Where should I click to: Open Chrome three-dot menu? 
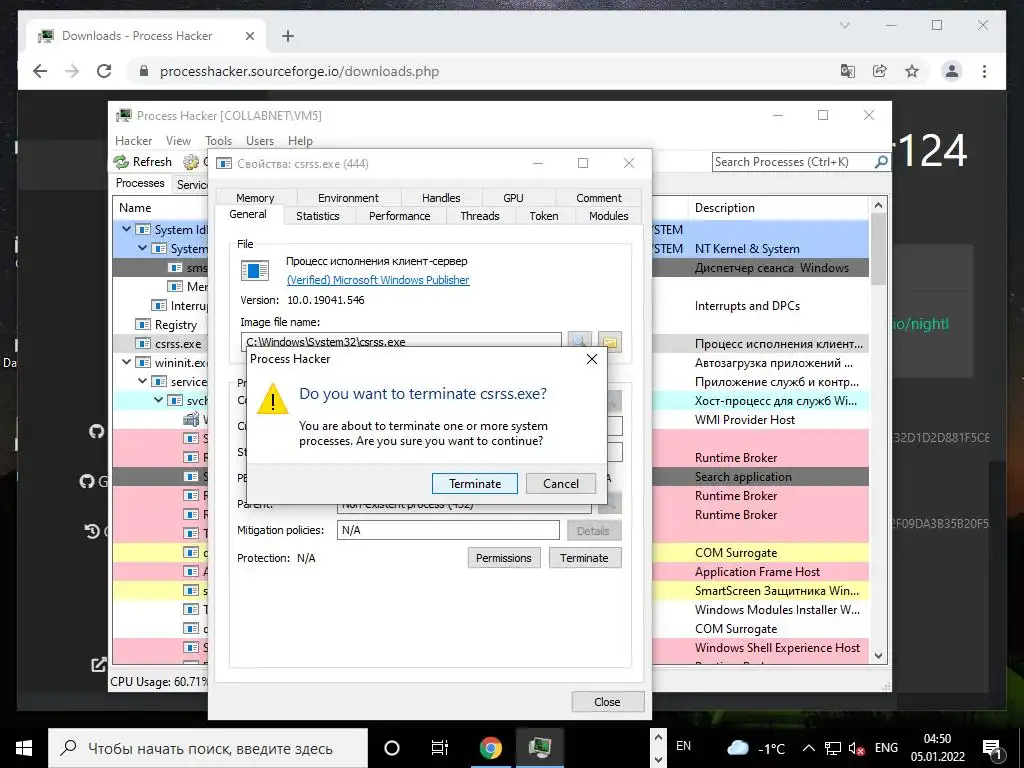pyautogui.click(x=984, y=71)
